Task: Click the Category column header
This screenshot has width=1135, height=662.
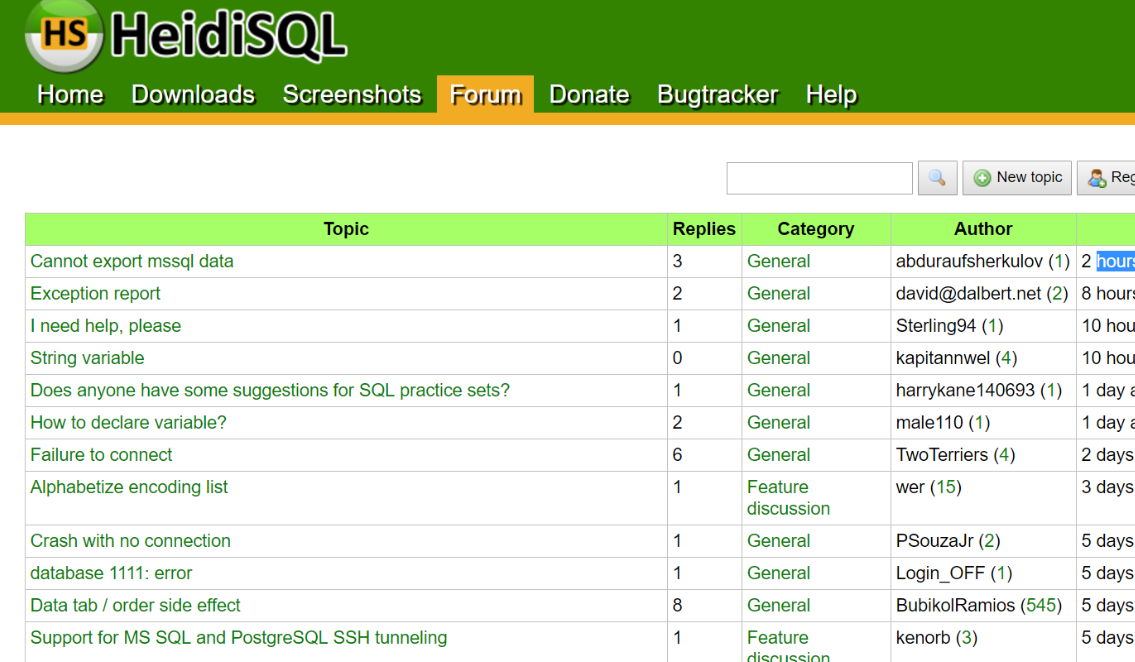Action: (816, 229)
